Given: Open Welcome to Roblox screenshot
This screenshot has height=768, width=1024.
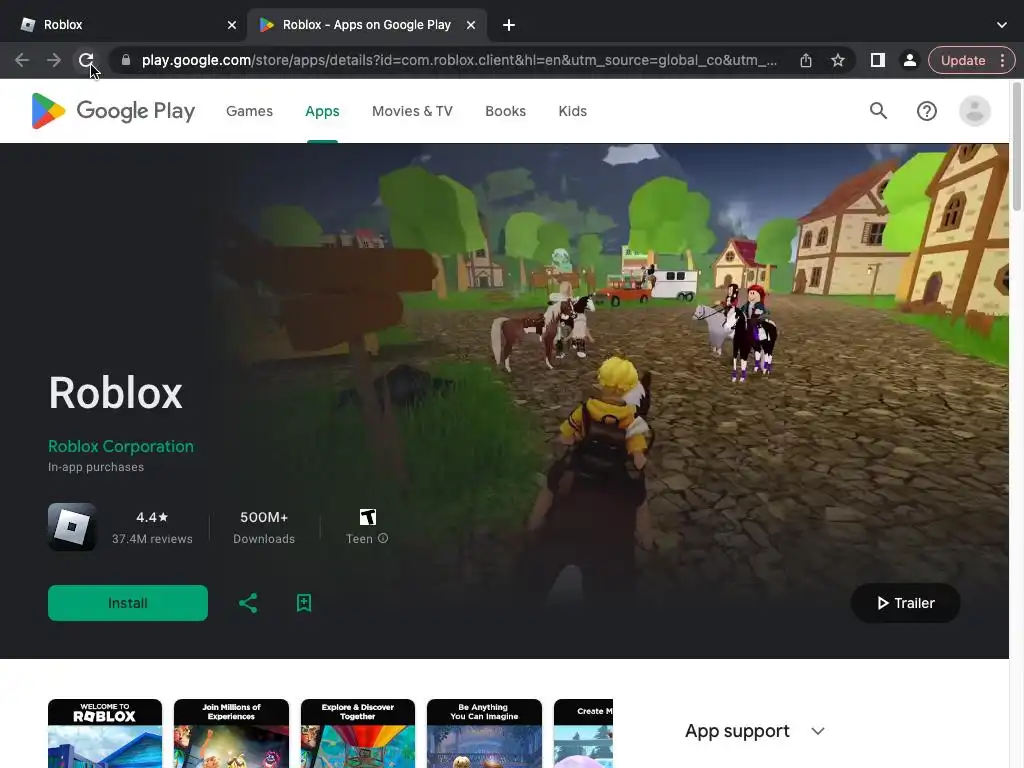Looking at the screenshot, I should click(x=105, y=733).
